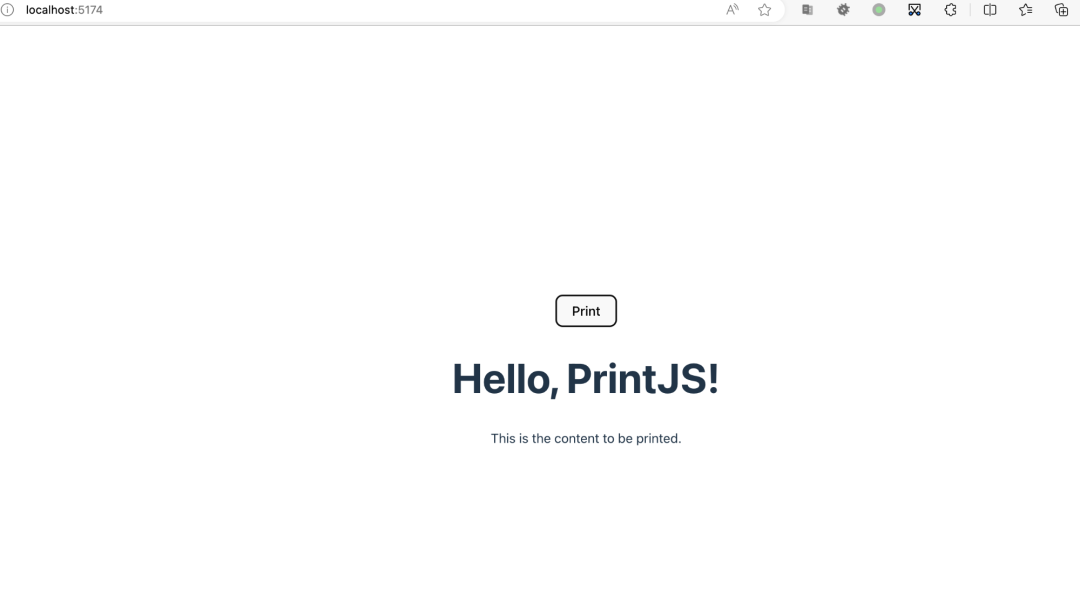This screenshot has height=603, width=1080.
Task: Toggle the favorites star on this page
Action: point(764,9)
